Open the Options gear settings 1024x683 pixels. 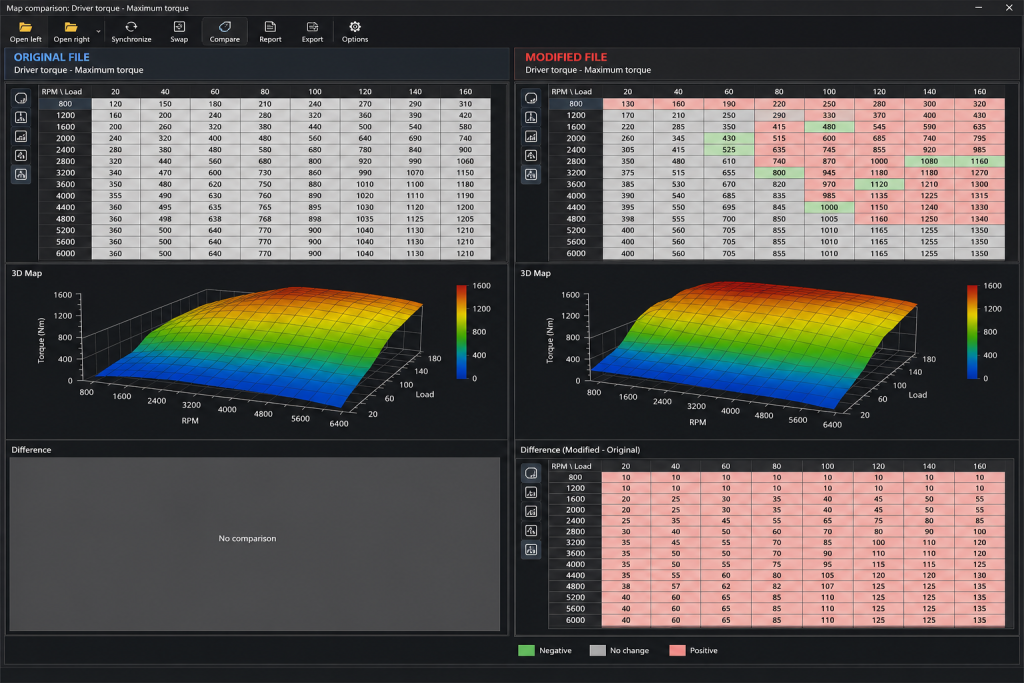pyautogui.click(x=355, y=31)
